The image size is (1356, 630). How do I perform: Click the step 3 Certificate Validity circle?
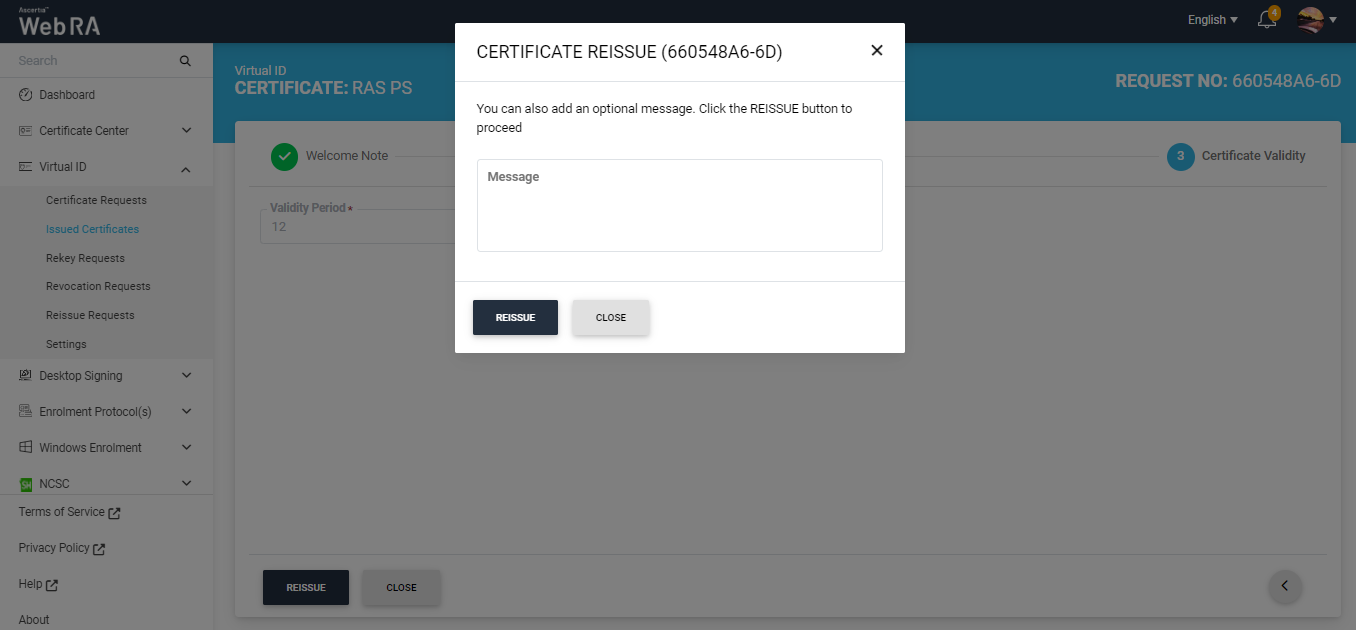[1180, 156]
